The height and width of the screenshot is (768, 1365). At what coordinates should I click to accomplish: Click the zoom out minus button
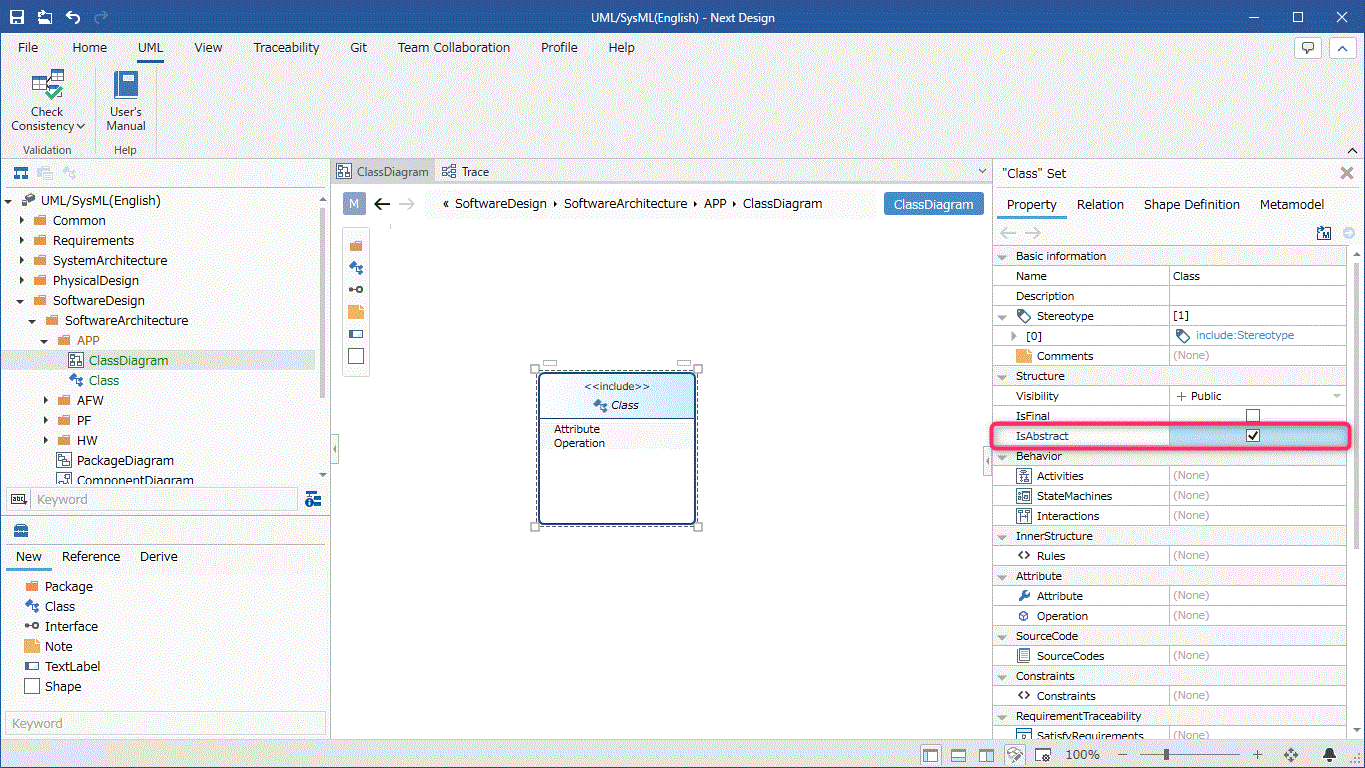tap(1123, 755)
